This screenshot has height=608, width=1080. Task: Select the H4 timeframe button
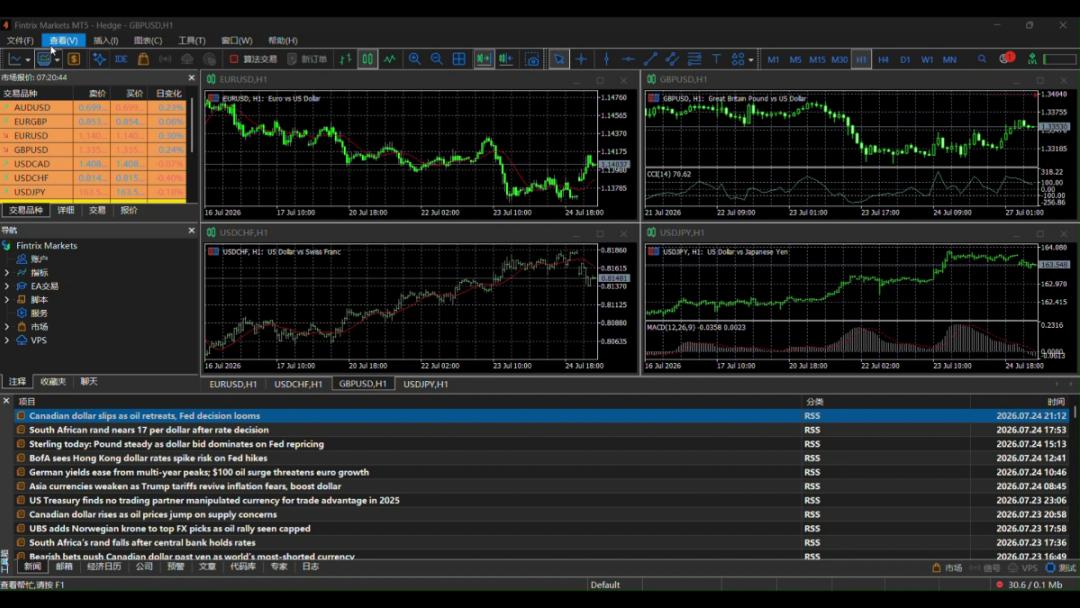click(x=883, y=60)
